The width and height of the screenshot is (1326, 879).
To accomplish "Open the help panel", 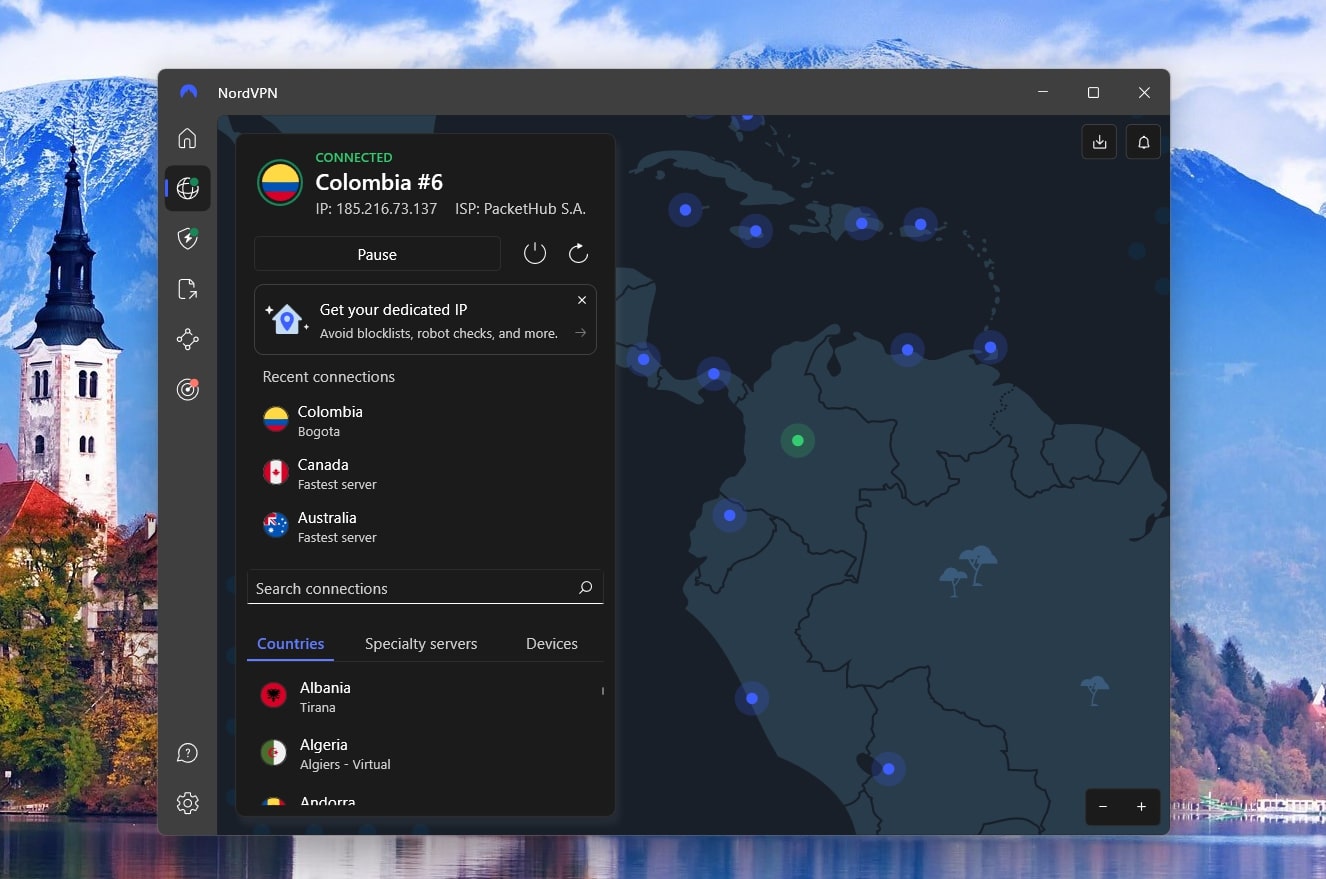I will coord(188,753).
